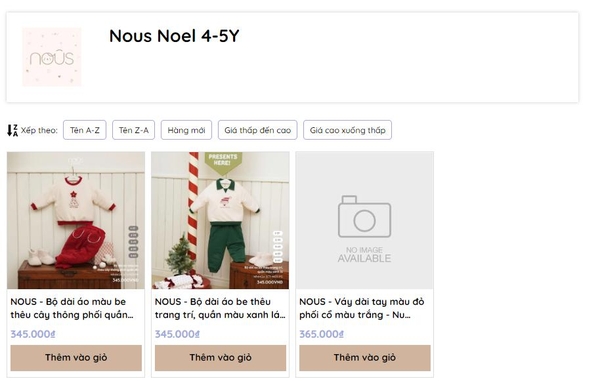Sort products by Tên A-Z
600x381 pixels.
(x=85, y=130)
